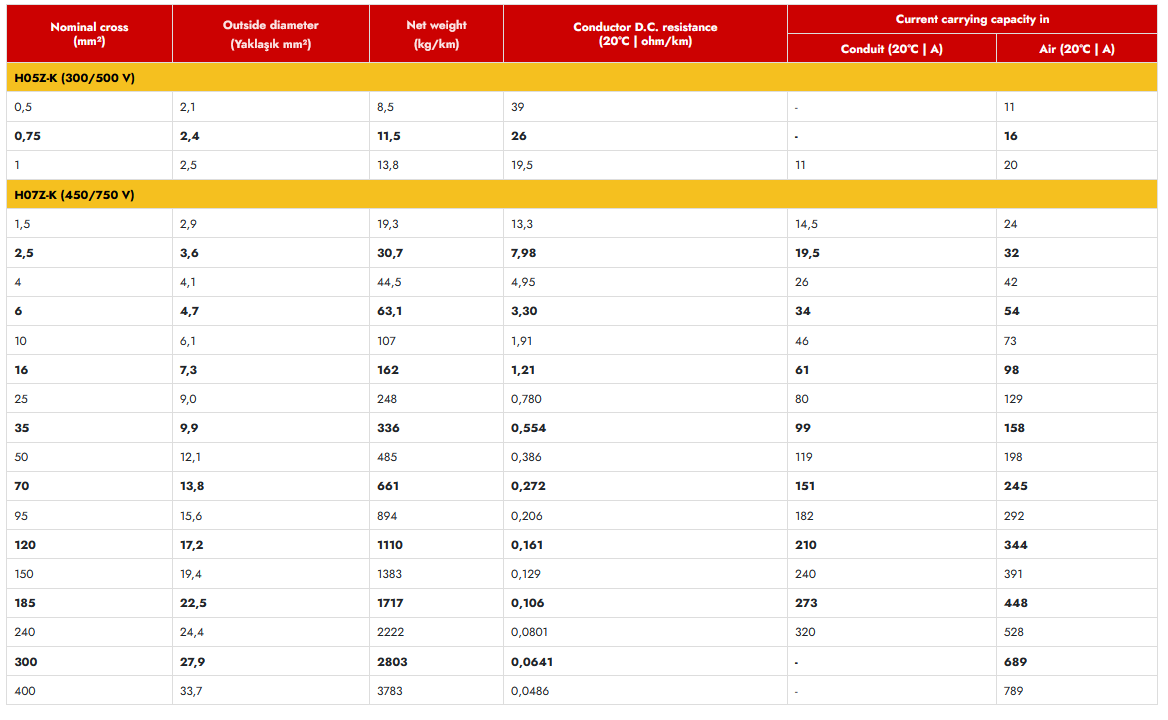1168x720 pixels.
Task: Select the H05Z-K (300/500 V) section row
Action: tap(75, 77)
